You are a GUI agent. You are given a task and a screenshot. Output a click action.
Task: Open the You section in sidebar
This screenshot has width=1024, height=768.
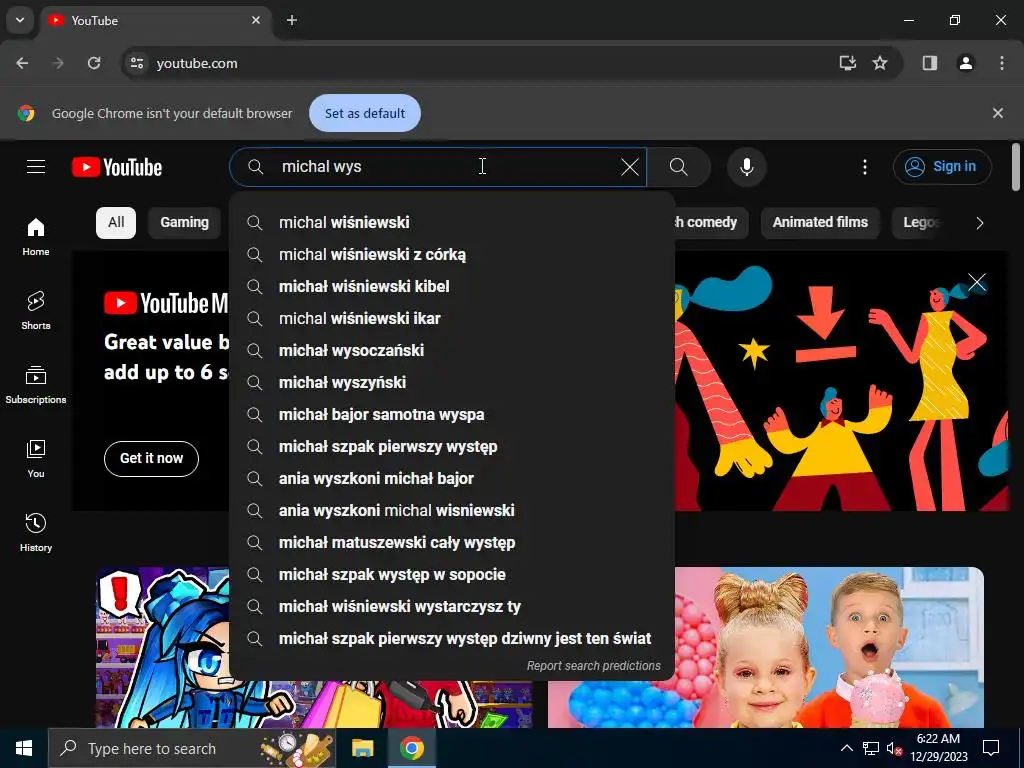pyautogui.click(x=36, y=458)
